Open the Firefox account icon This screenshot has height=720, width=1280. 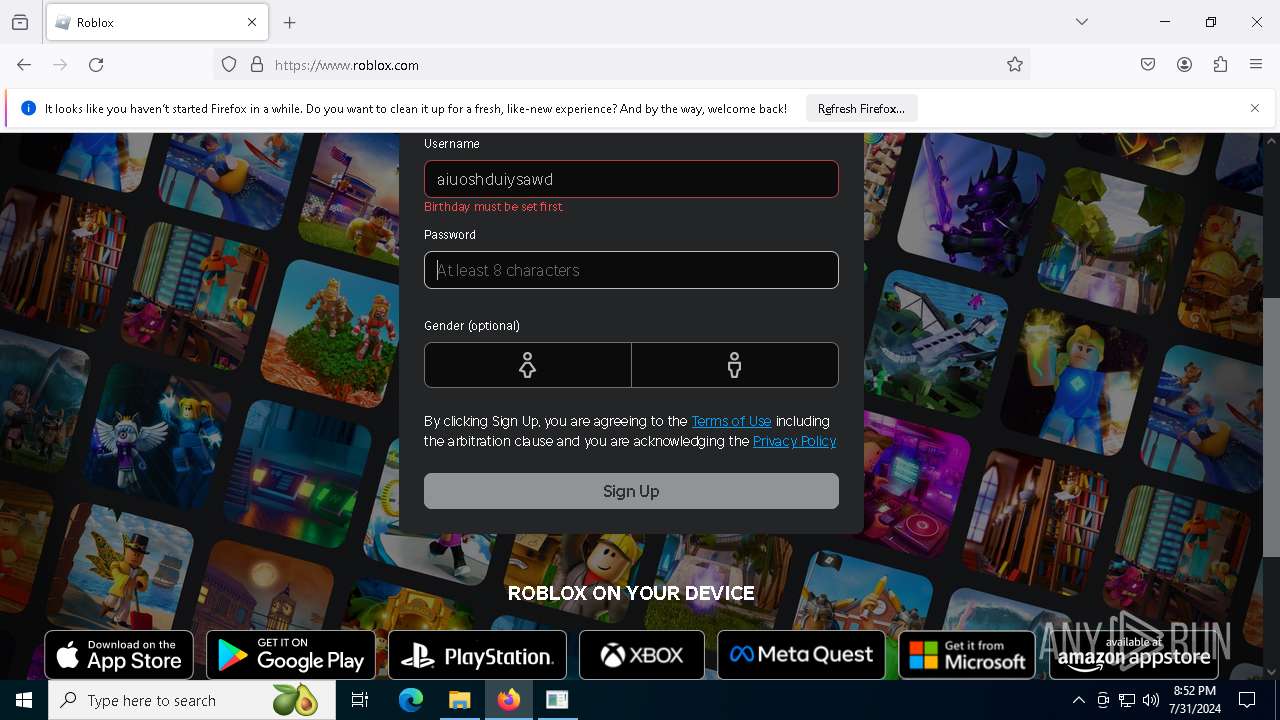pyautogui.click(x=1184, y=65)
